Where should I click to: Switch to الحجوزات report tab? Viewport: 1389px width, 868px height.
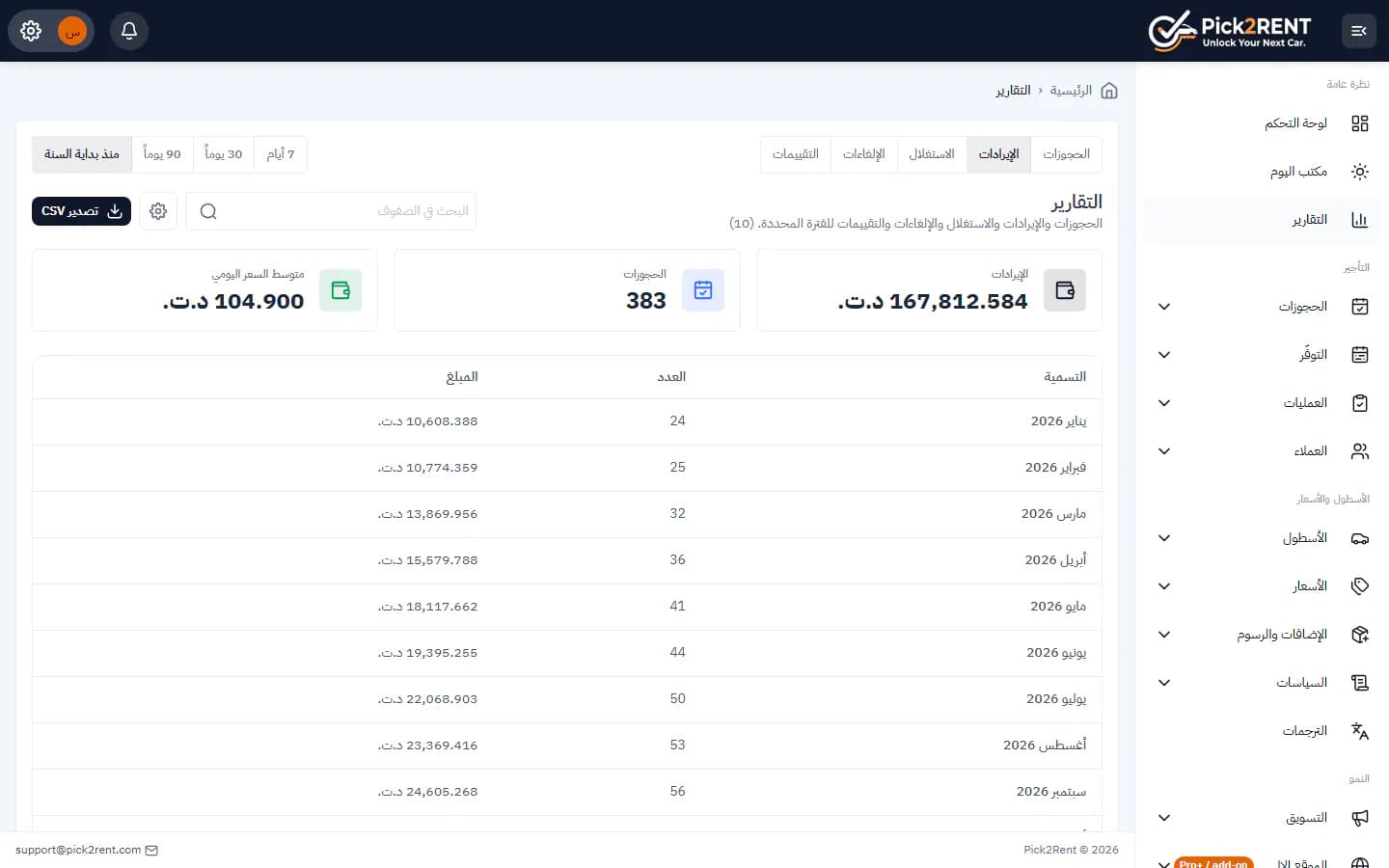1066,154
